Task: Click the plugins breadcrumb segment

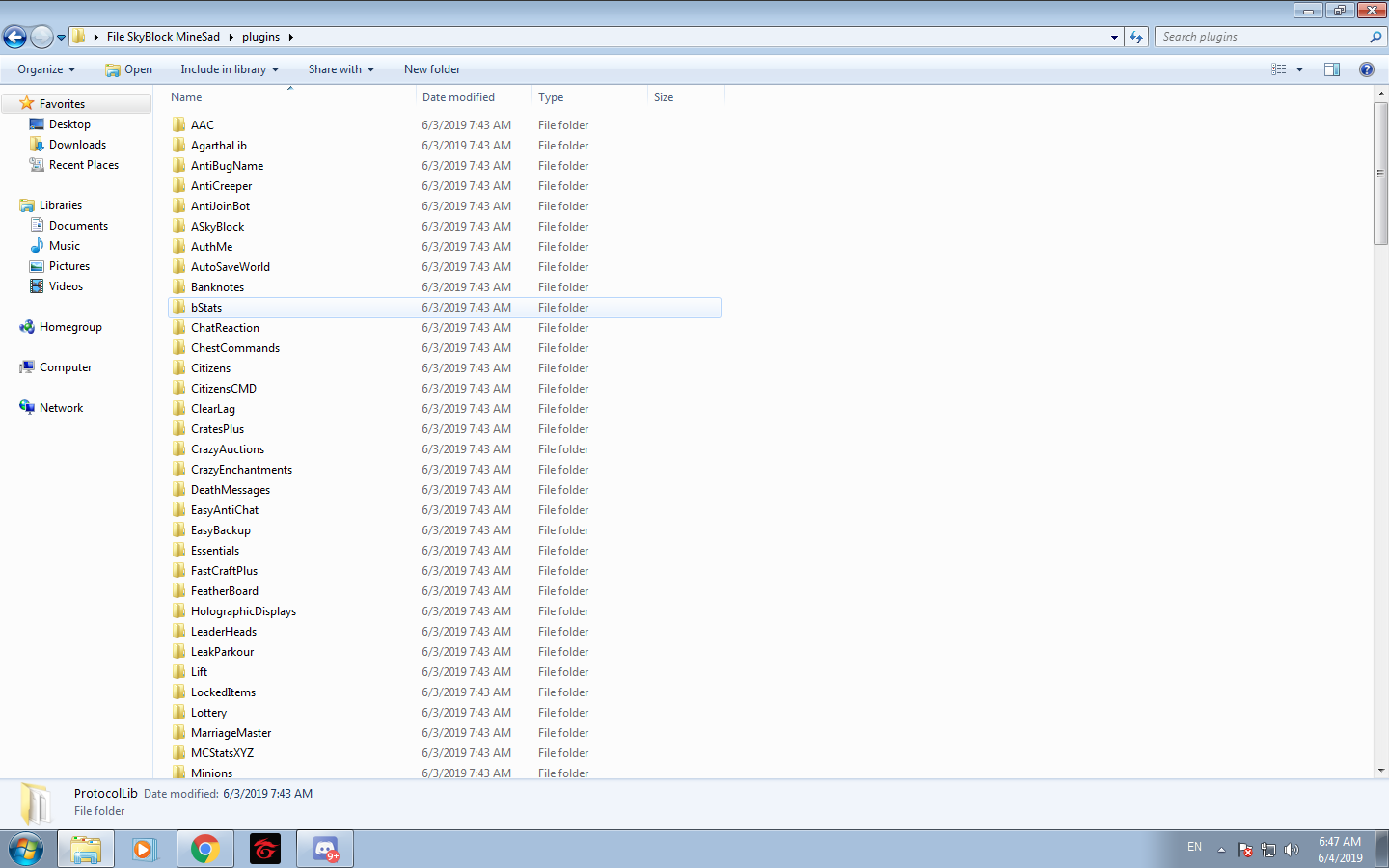Action: (260, 37)
